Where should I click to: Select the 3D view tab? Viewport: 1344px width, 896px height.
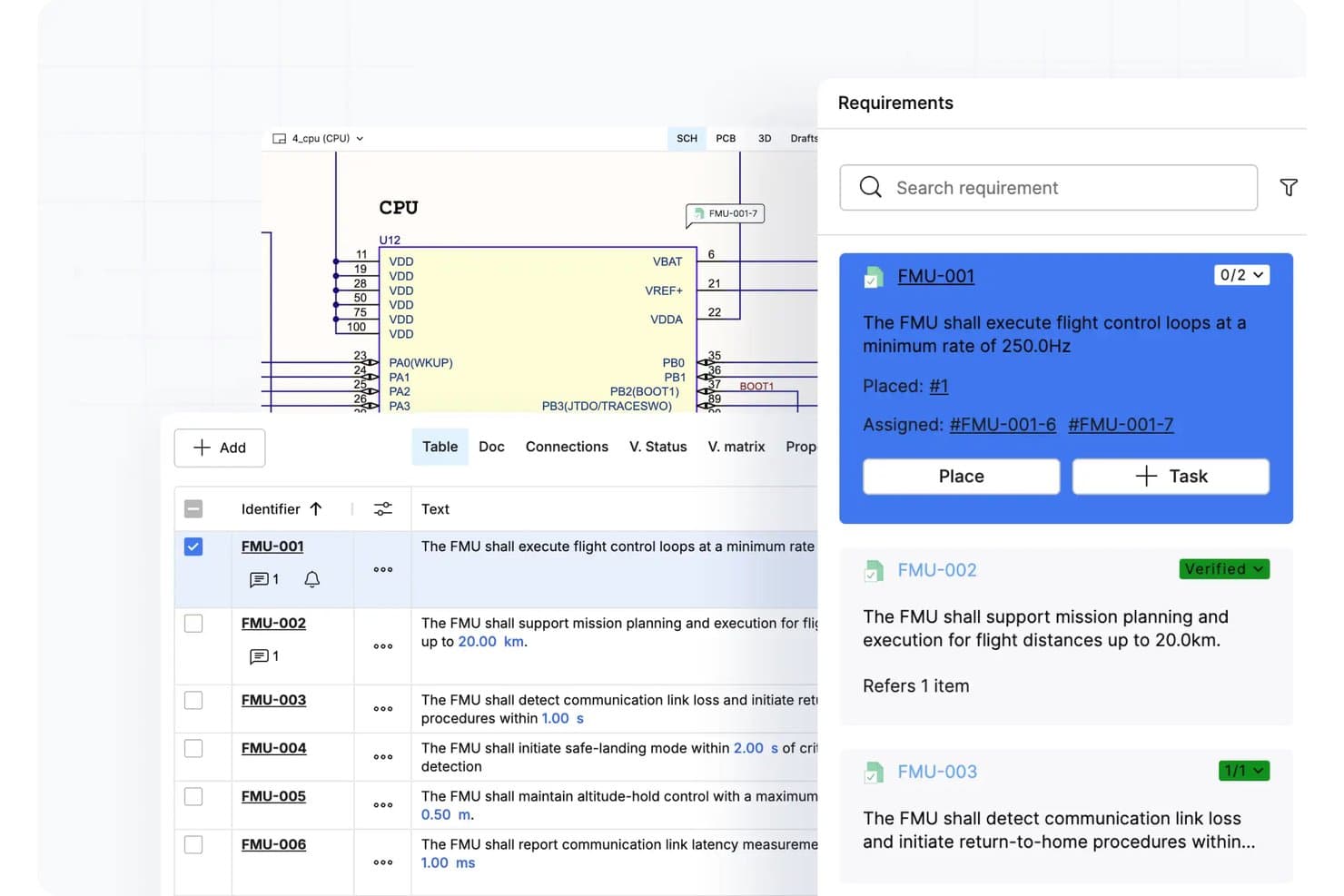(x=765, y=139)
